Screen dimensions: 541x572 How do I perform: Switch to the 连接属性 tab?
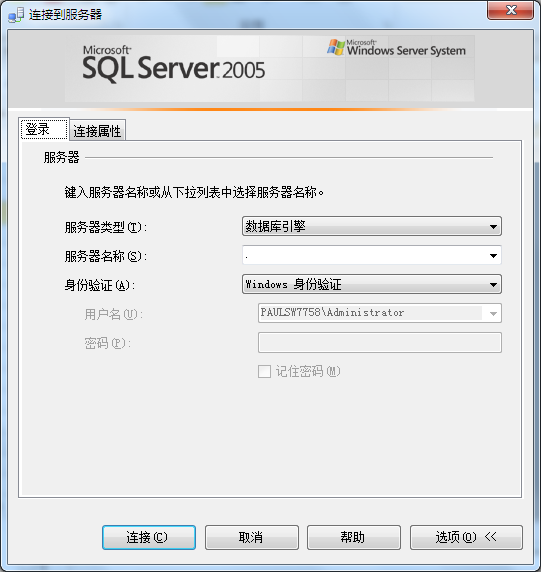click(97, 131)
